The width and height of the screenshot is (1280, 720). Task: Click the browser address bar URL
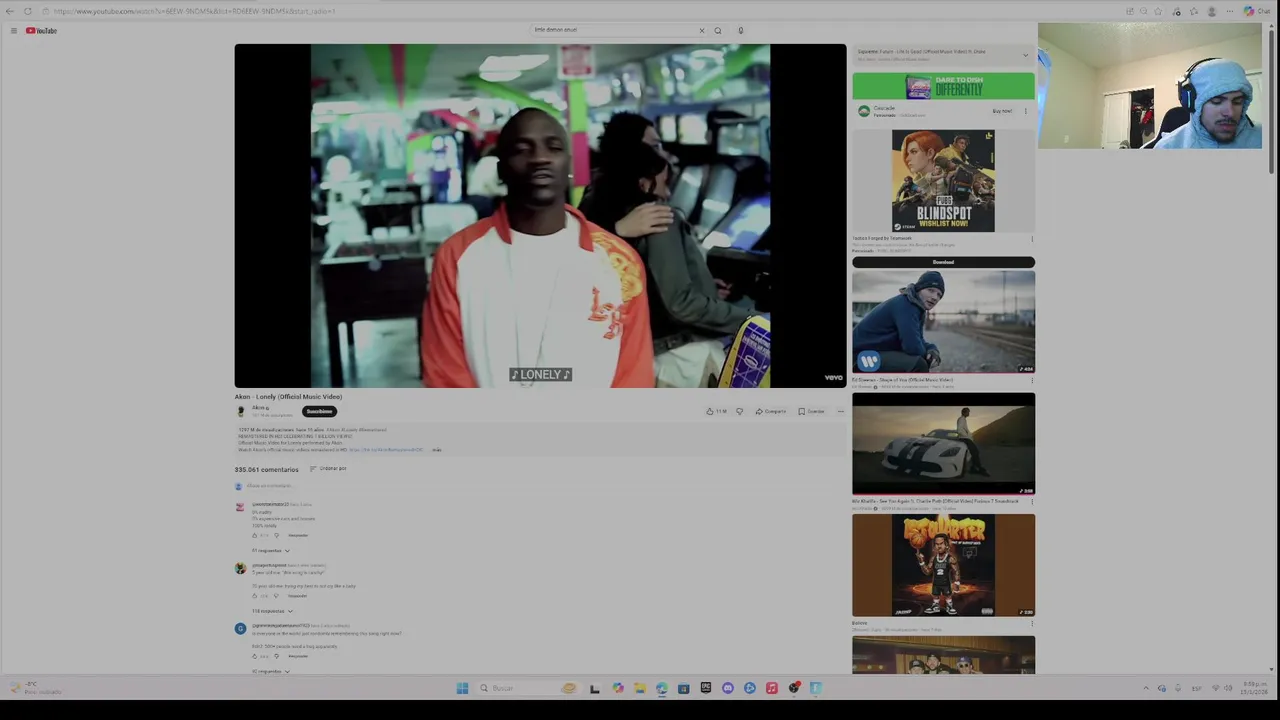tap(195, 11)
